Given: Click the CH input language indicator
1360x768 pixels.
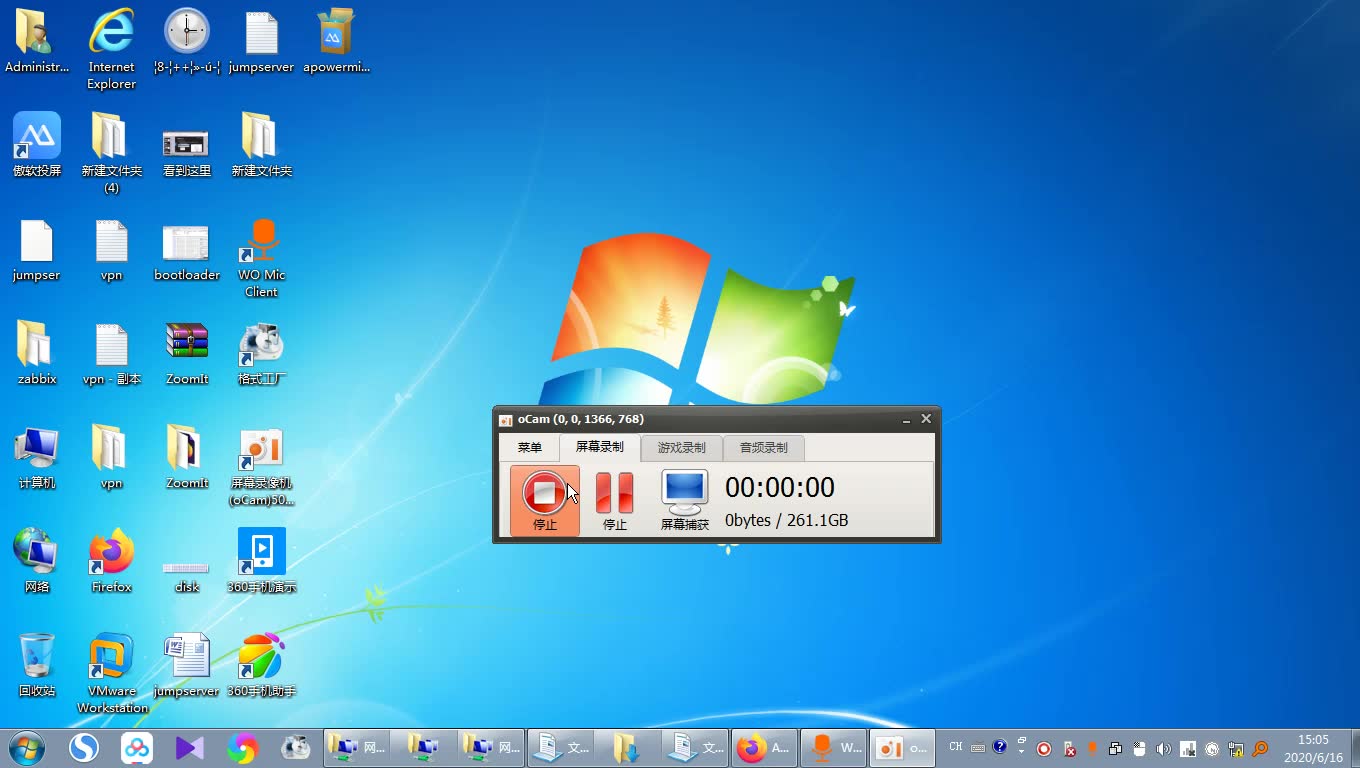Looking at the screenshot, I should (x=956, y=747).
